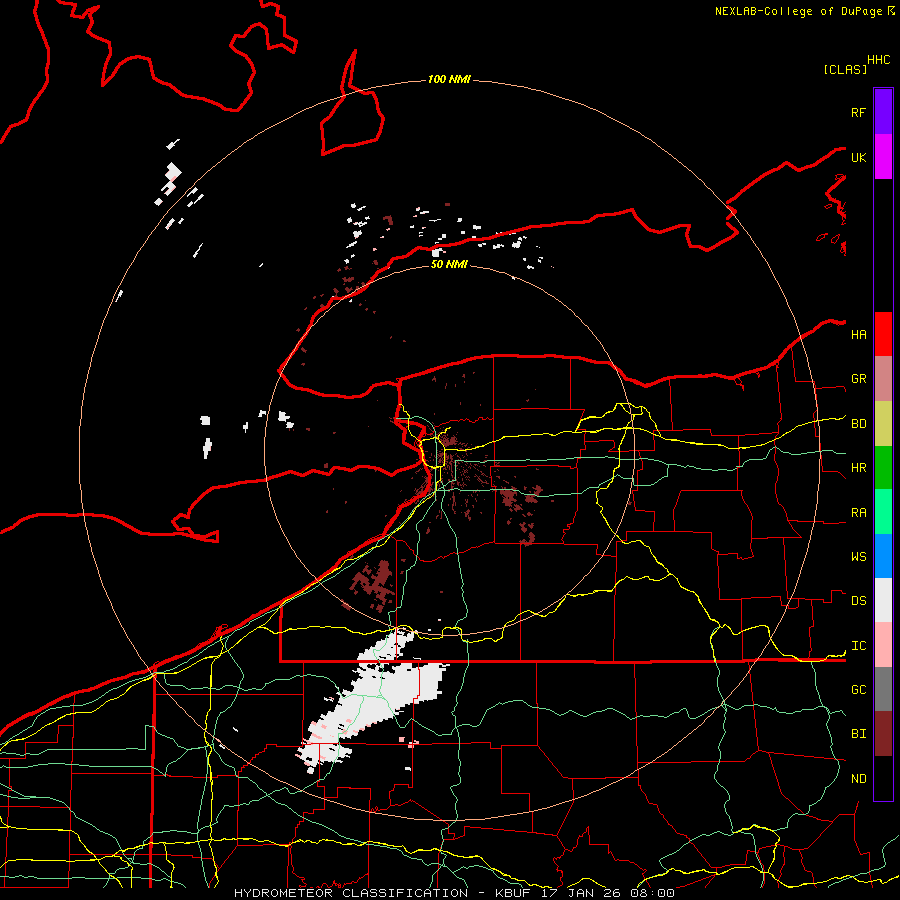Image resolution: width=900 pixels, height=900 pixels.
Task: Click the brown biological echo cluster southwest of radar
Action: coord(373,583)
